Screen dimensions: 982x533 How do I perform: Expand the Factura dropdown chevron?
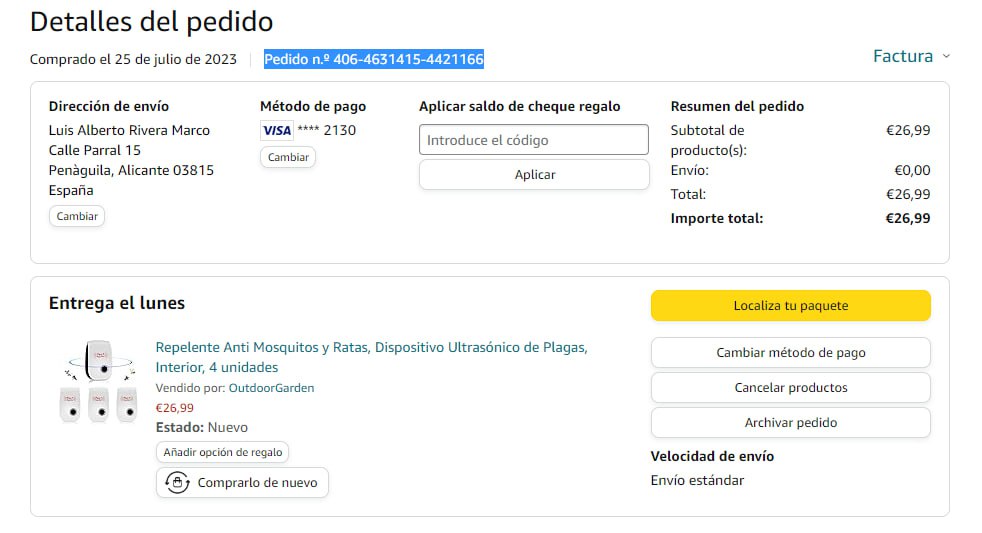(x=946, y=57)
